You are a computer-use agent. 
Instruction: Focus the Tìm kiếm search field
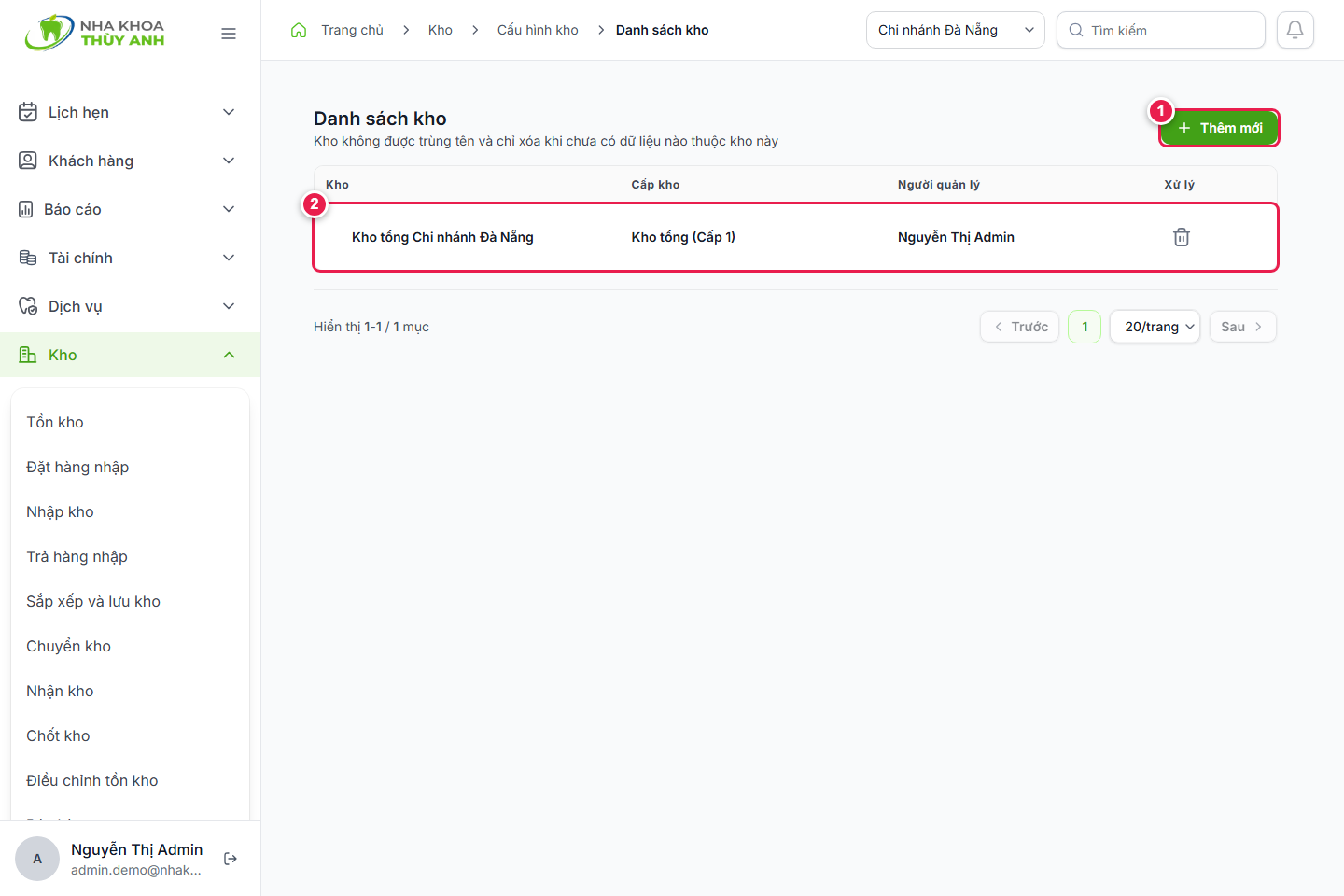1161,30
